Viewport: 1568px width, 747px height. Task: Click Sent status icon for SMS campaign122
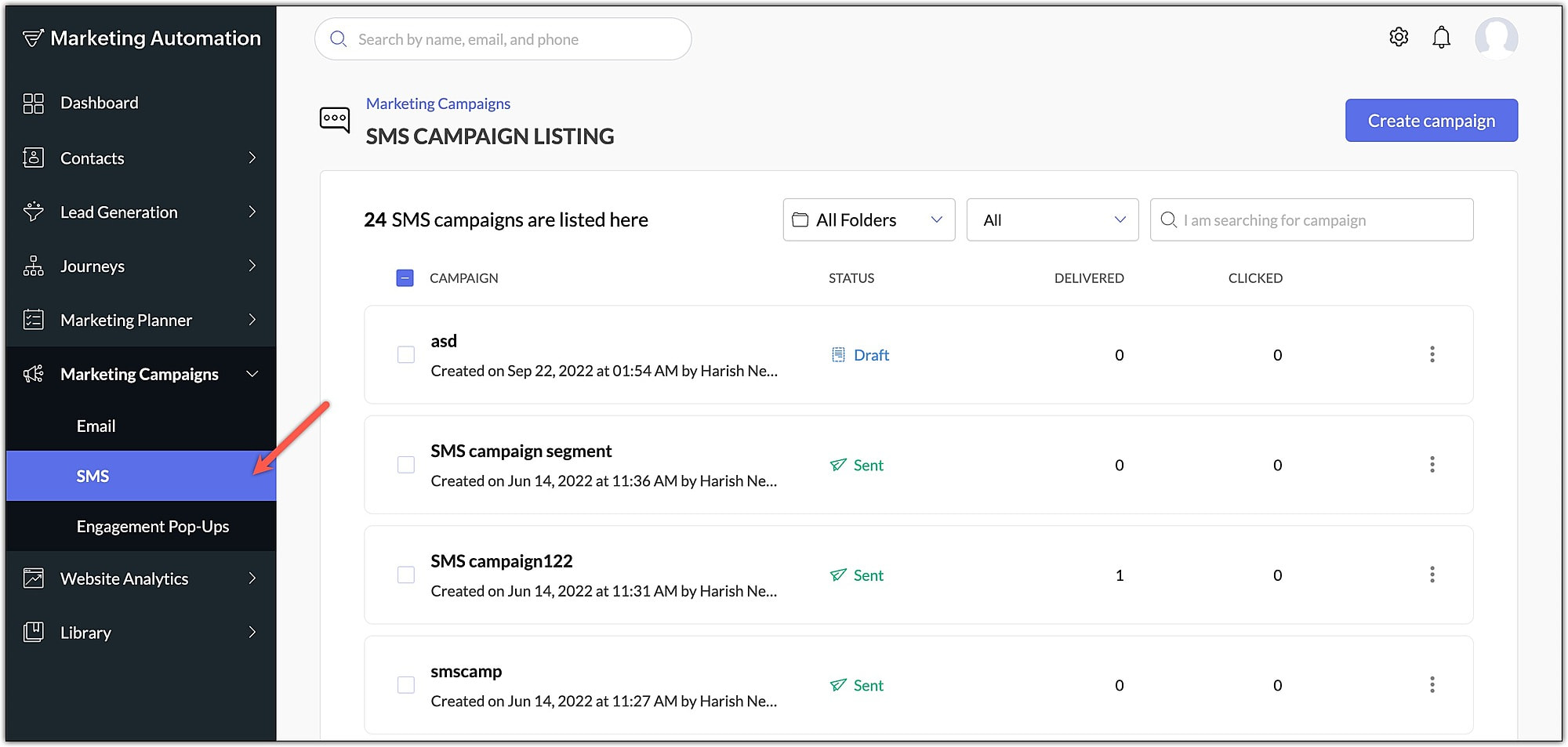[838, 575]
